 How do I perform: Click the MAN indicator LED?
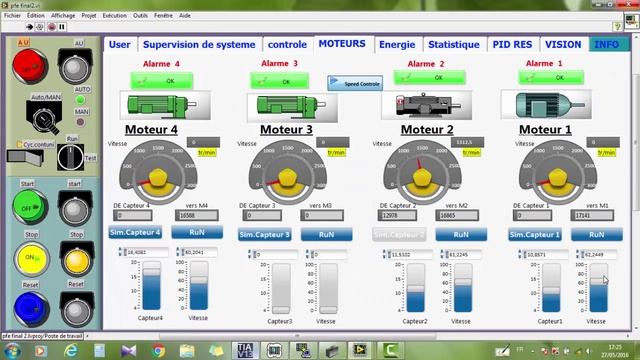coord(80,122)
